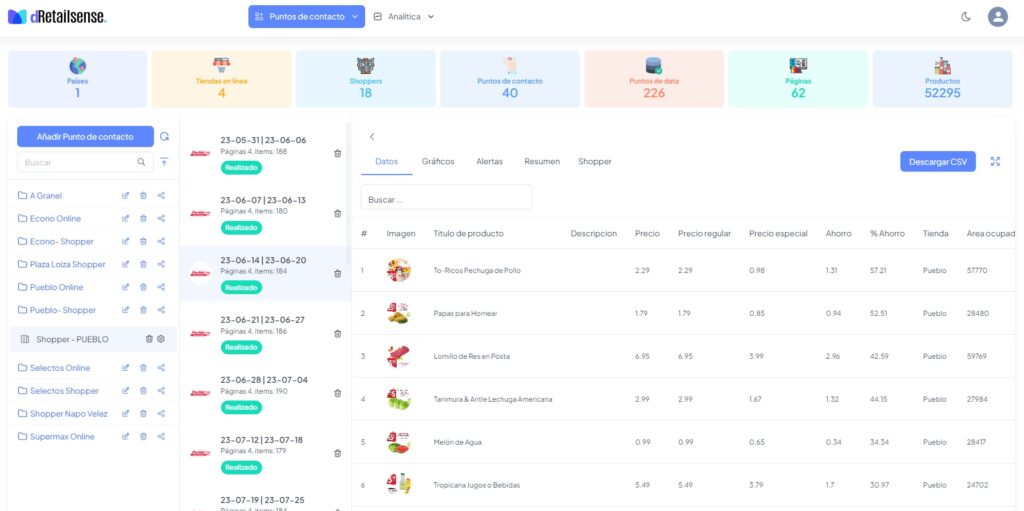Click the Tiendas en línea card
1024x511 pixels.
221,79
